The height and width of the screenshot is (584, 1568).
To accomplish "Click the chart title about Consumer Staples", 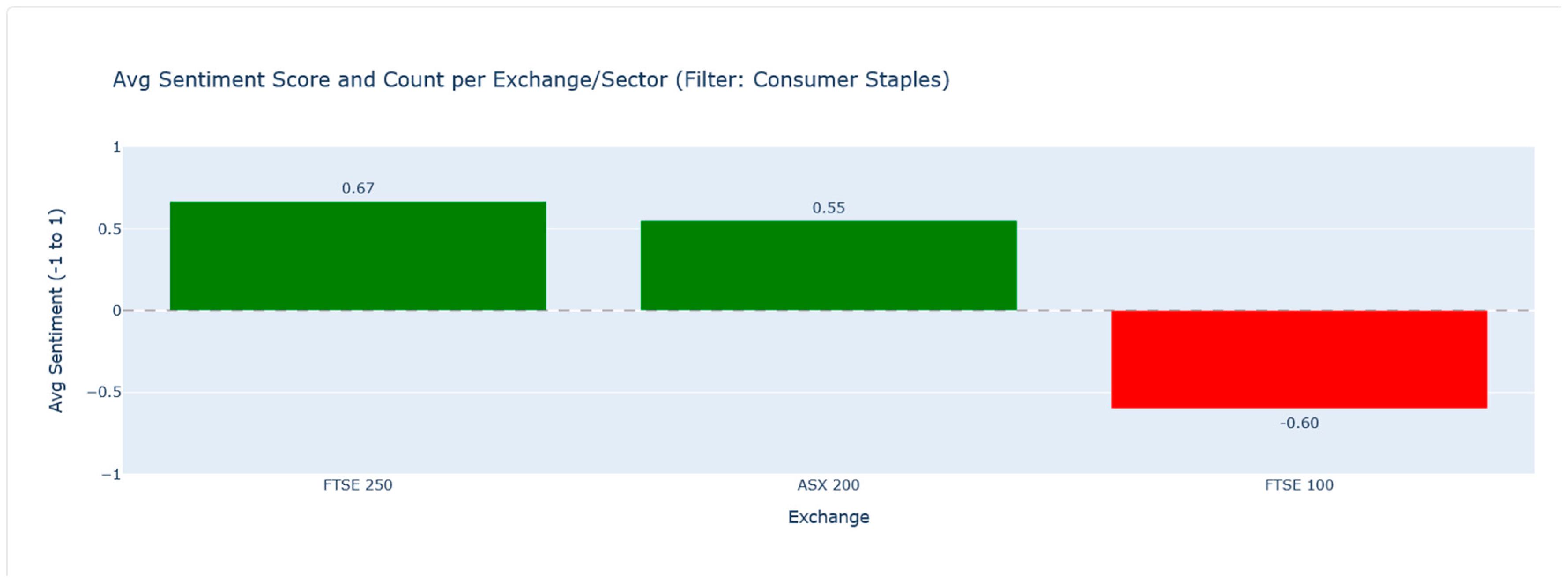I will [531, 80].
